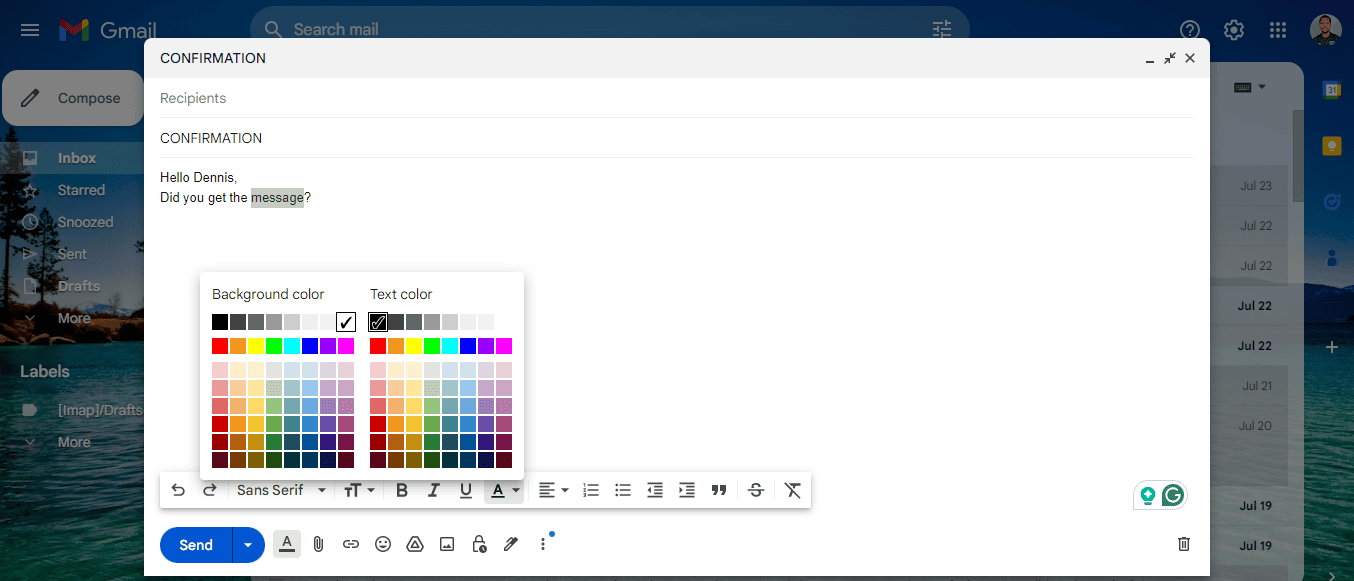Viewport: 1354px width, 581px height.
Task: Insert a numbered list
Action: coord(591,490)
